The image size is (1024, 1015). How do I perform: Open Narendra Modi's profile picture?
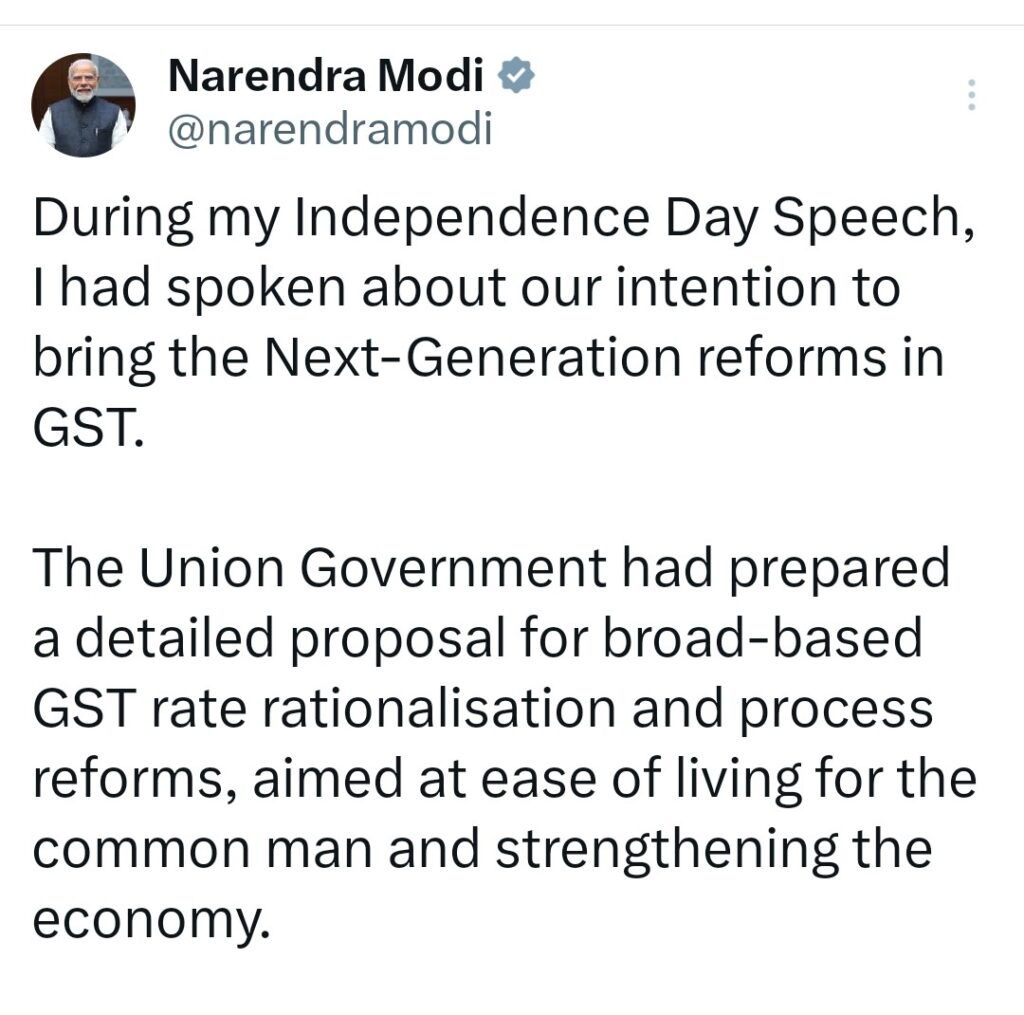tap(83, 104)
